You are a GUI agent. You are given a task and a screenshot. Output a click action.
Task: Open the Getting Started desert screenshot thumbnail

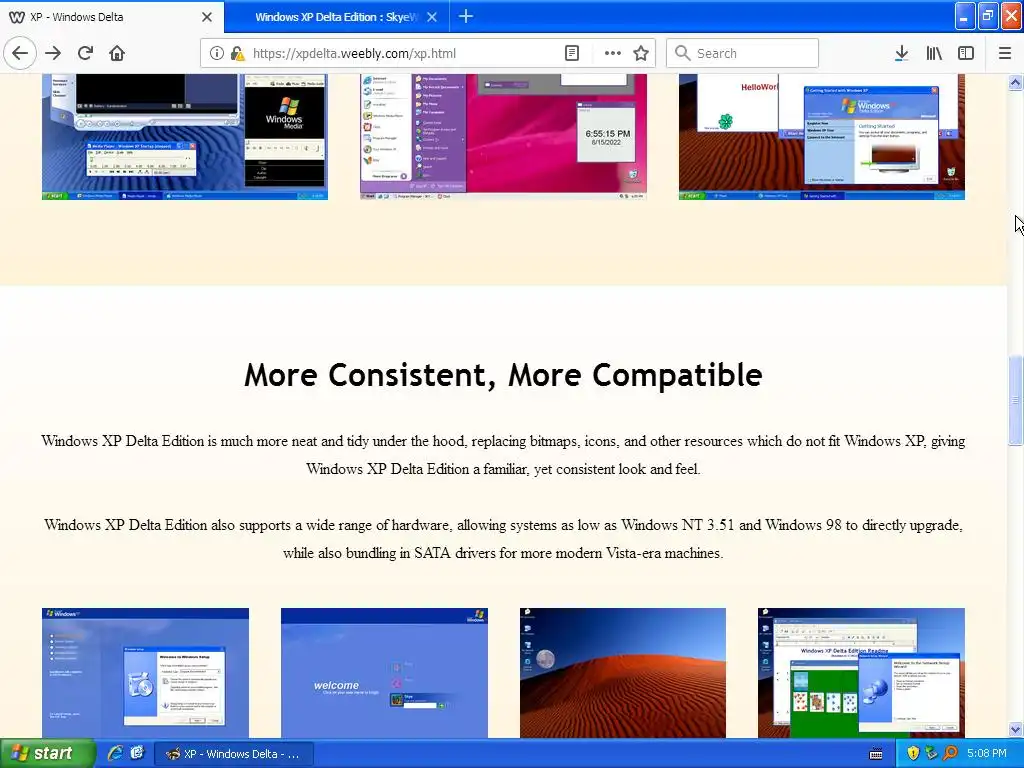(822, 136)
